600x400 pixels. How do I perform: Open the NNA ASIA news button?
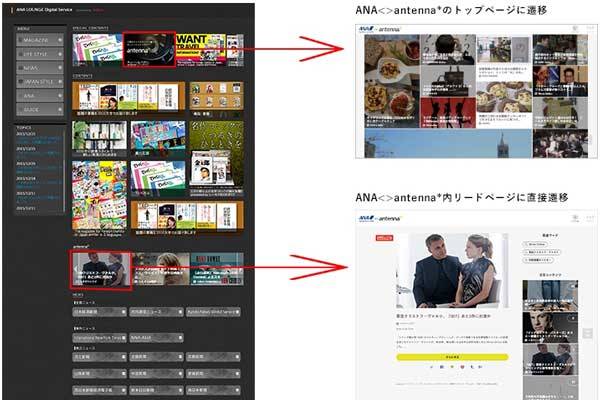(157, 338)
